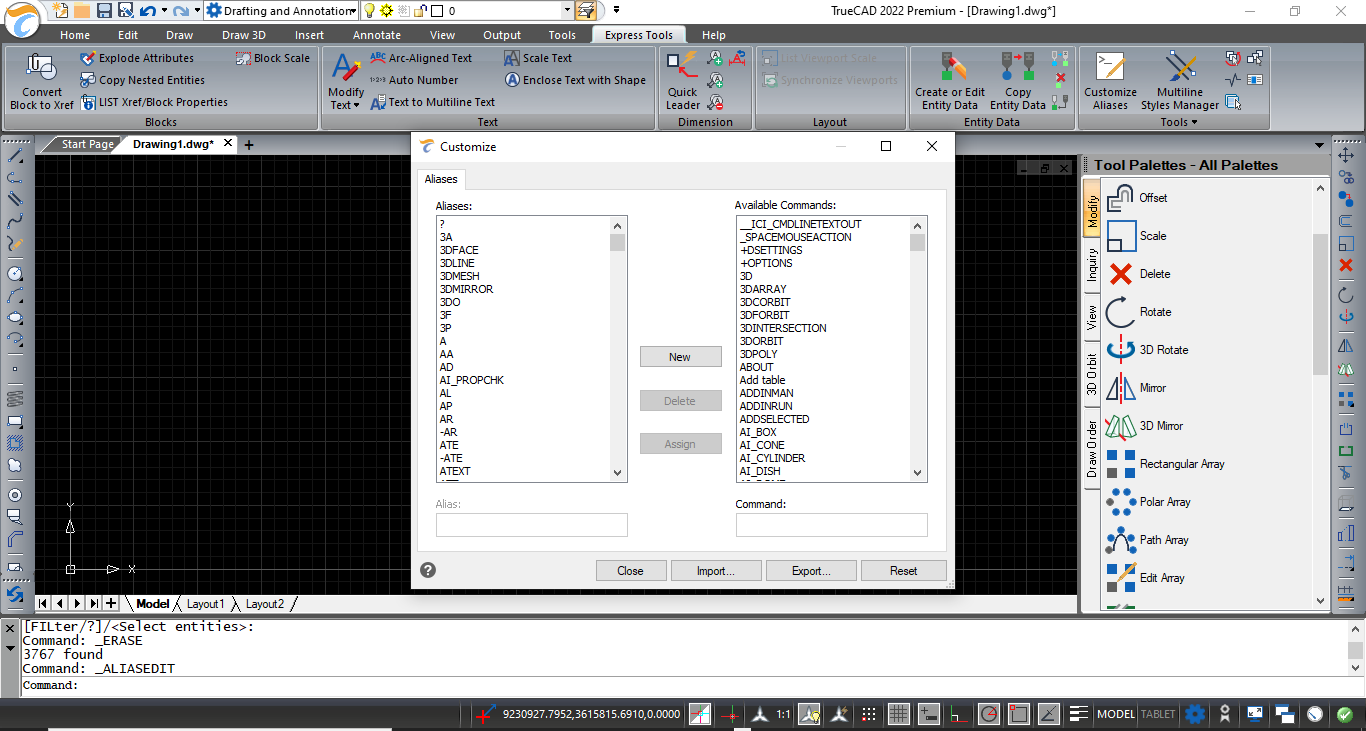Click the Copy Entity Data tool
The height and width of the screenshot is (731, 1366).
(x=1018, y=80)
